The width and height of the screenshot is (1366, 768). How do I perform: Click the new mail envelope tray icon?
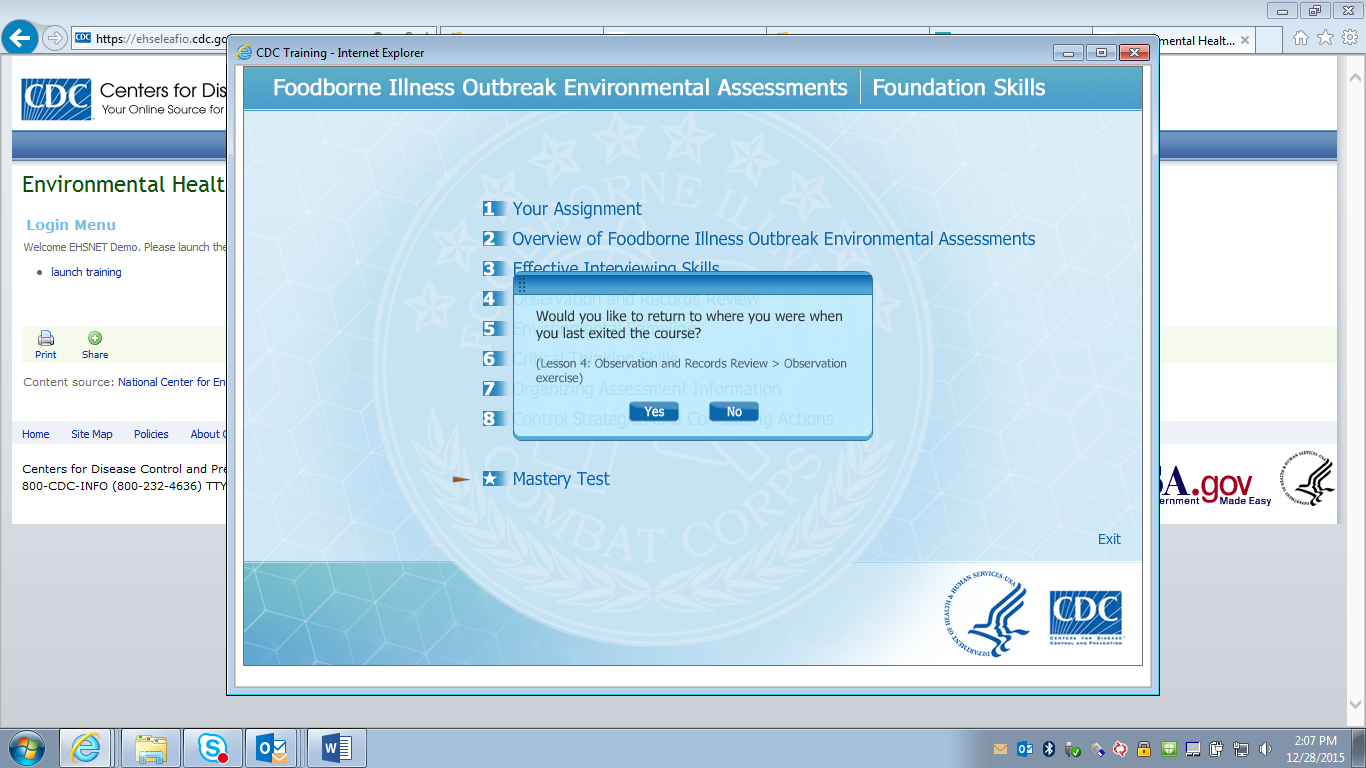(1000, 749)
